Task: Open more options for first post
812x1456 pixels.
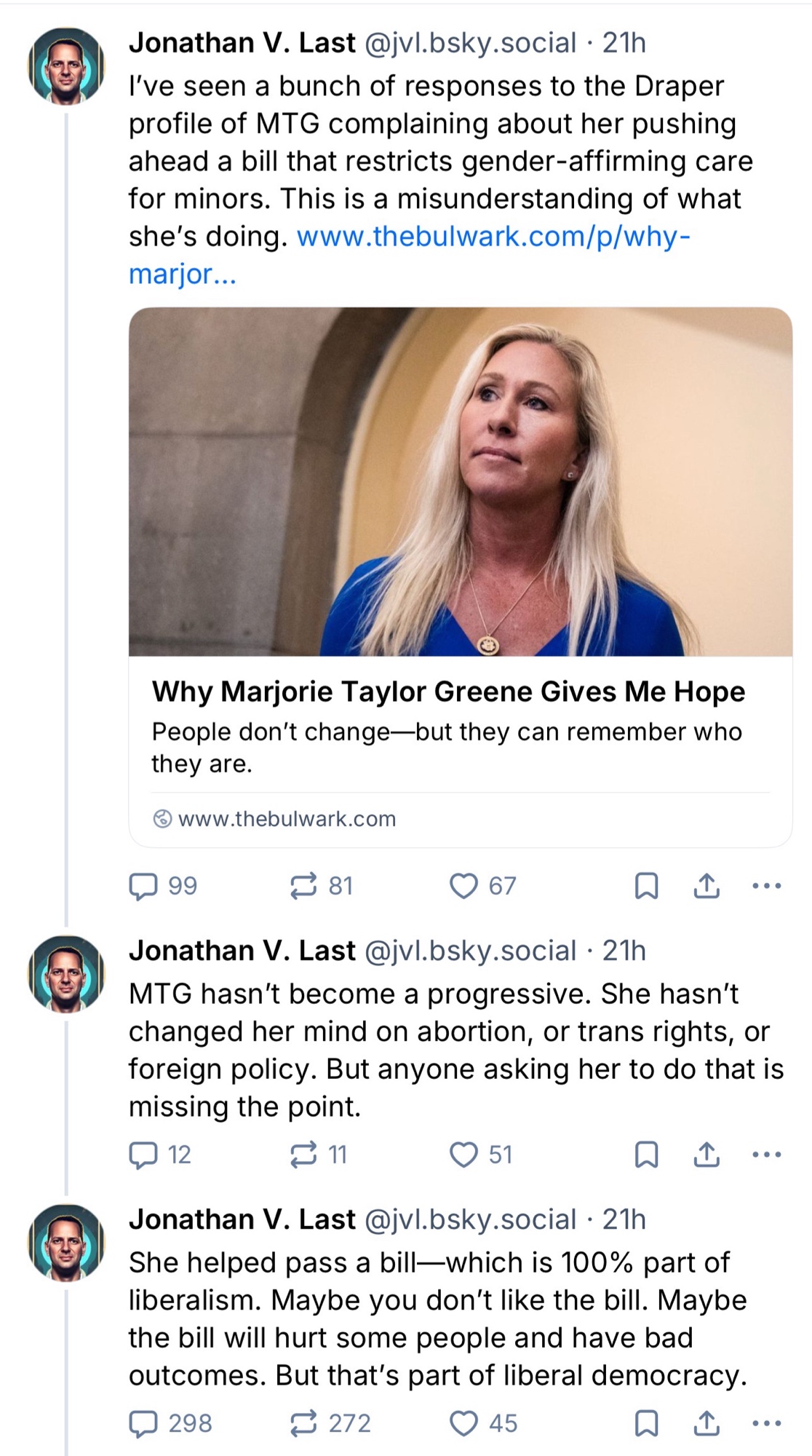Action: [766, 886]
